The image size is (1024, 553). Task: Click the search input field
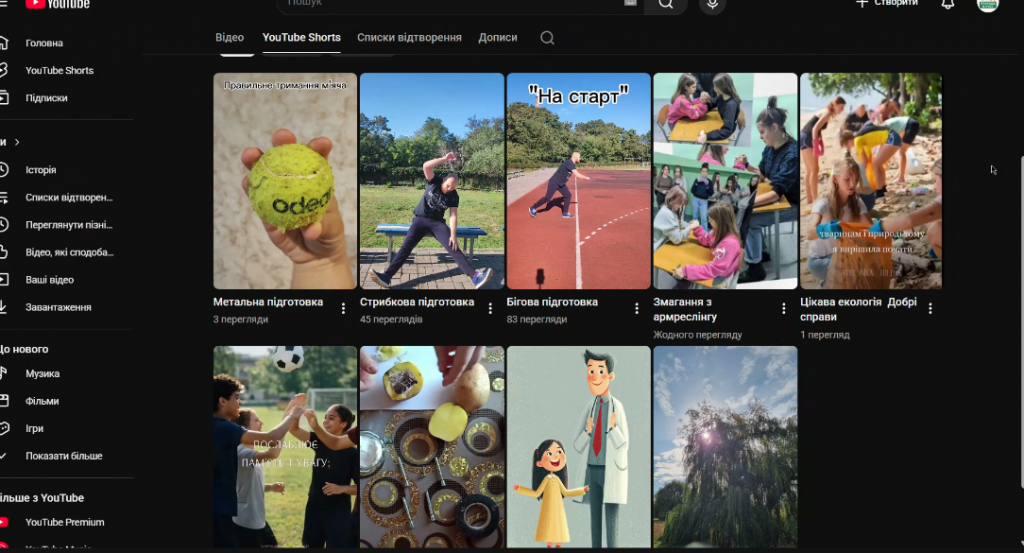(x=450, y=4)
